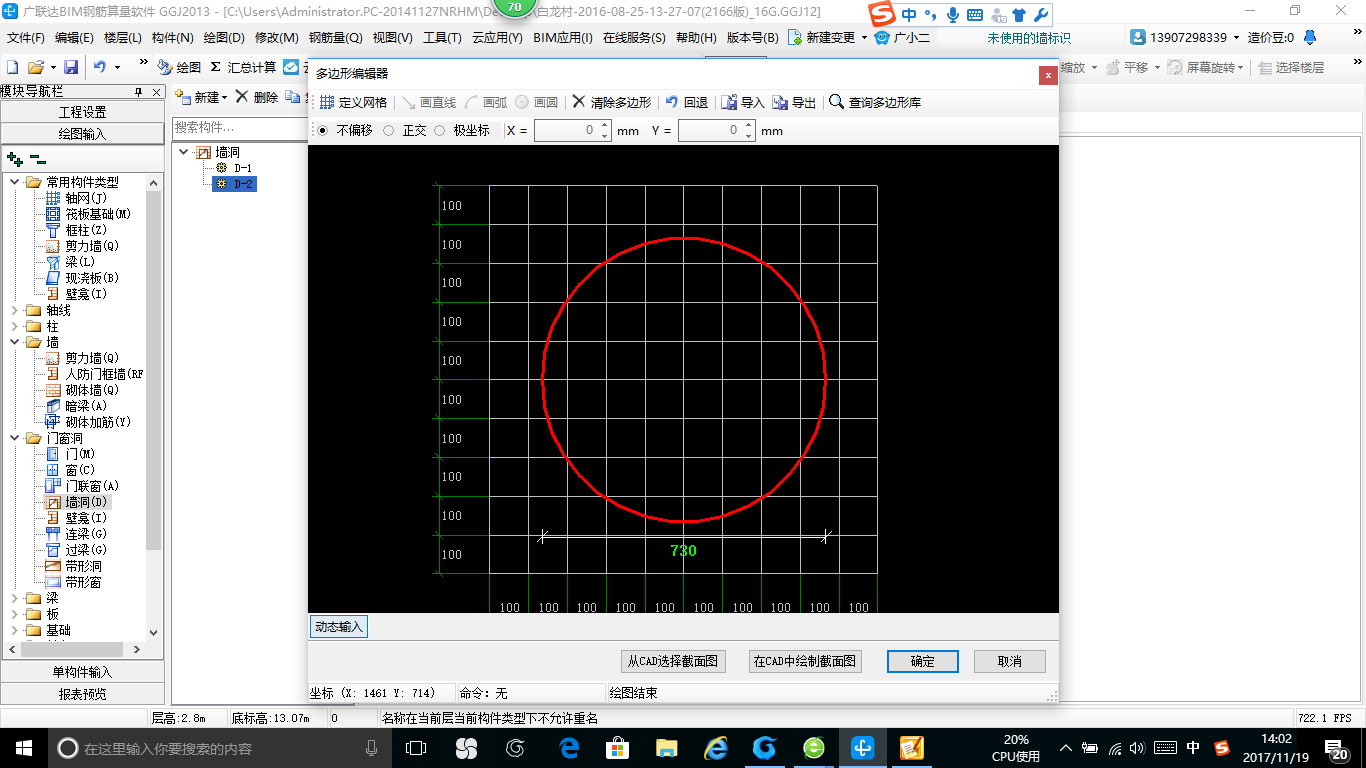Close the 多边形编辑器 dialog
1366x768 pixels.
[1047, 74]
